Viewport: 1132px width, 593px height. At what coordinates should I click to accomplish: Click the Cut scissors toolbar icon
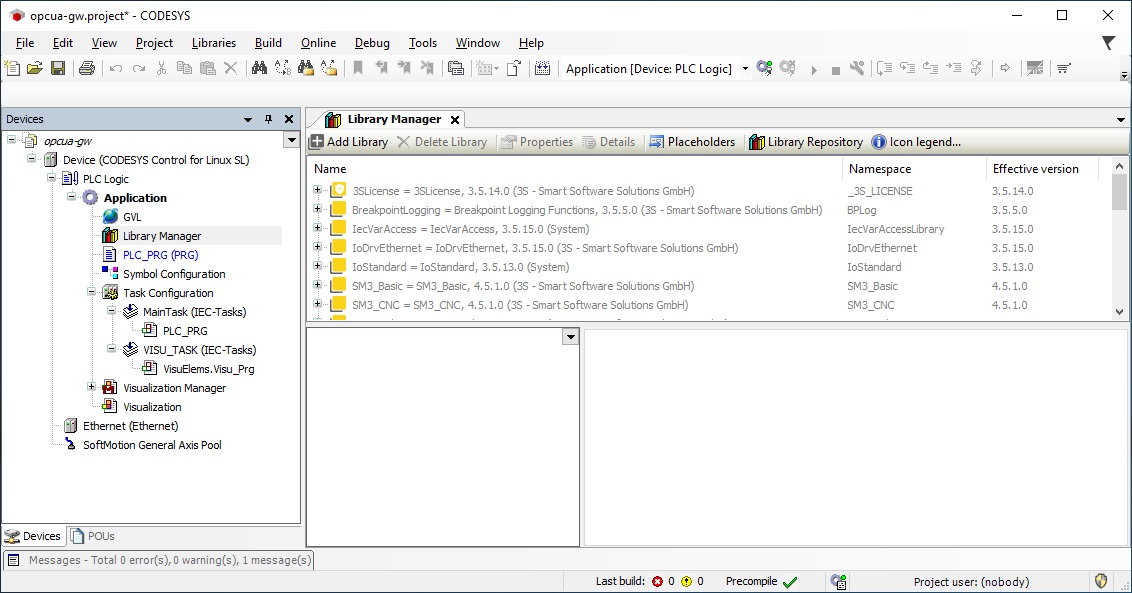(x=161, y=69)
